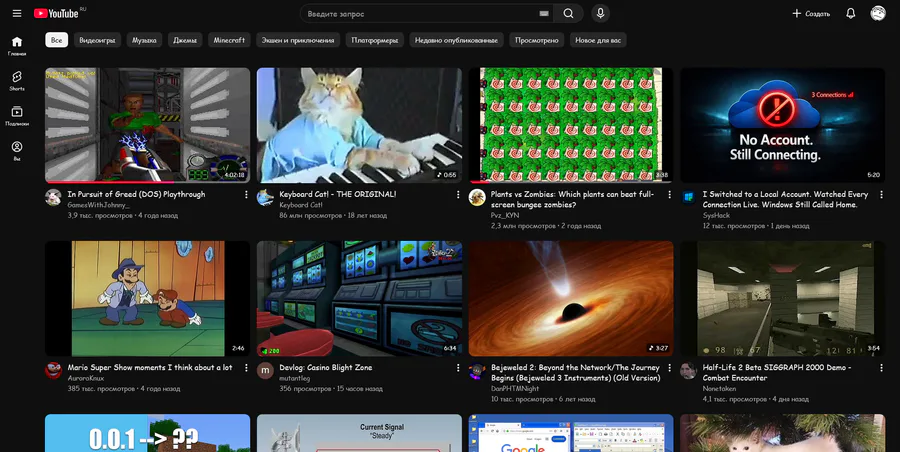The height and width of the screenshot is (452, 900).
Task: Open No Account Still Connecting thumbnail
Action: point(782,125)
